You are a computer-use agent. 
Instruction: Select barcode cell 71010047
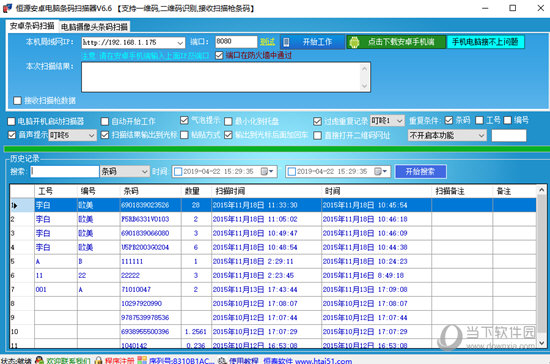(x=150, y=289)
